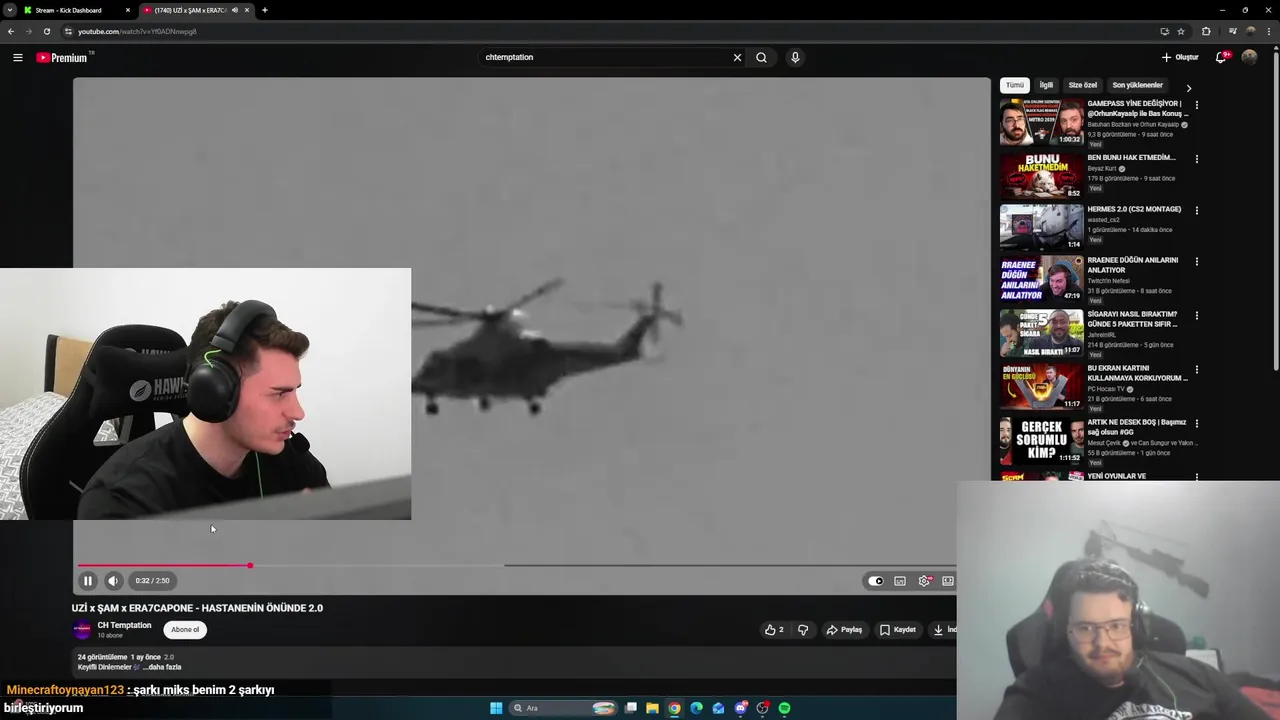This screenshot has height=720, width=1280.
Task: Start voice search with the microphone
Action: [x=795, y=57]
